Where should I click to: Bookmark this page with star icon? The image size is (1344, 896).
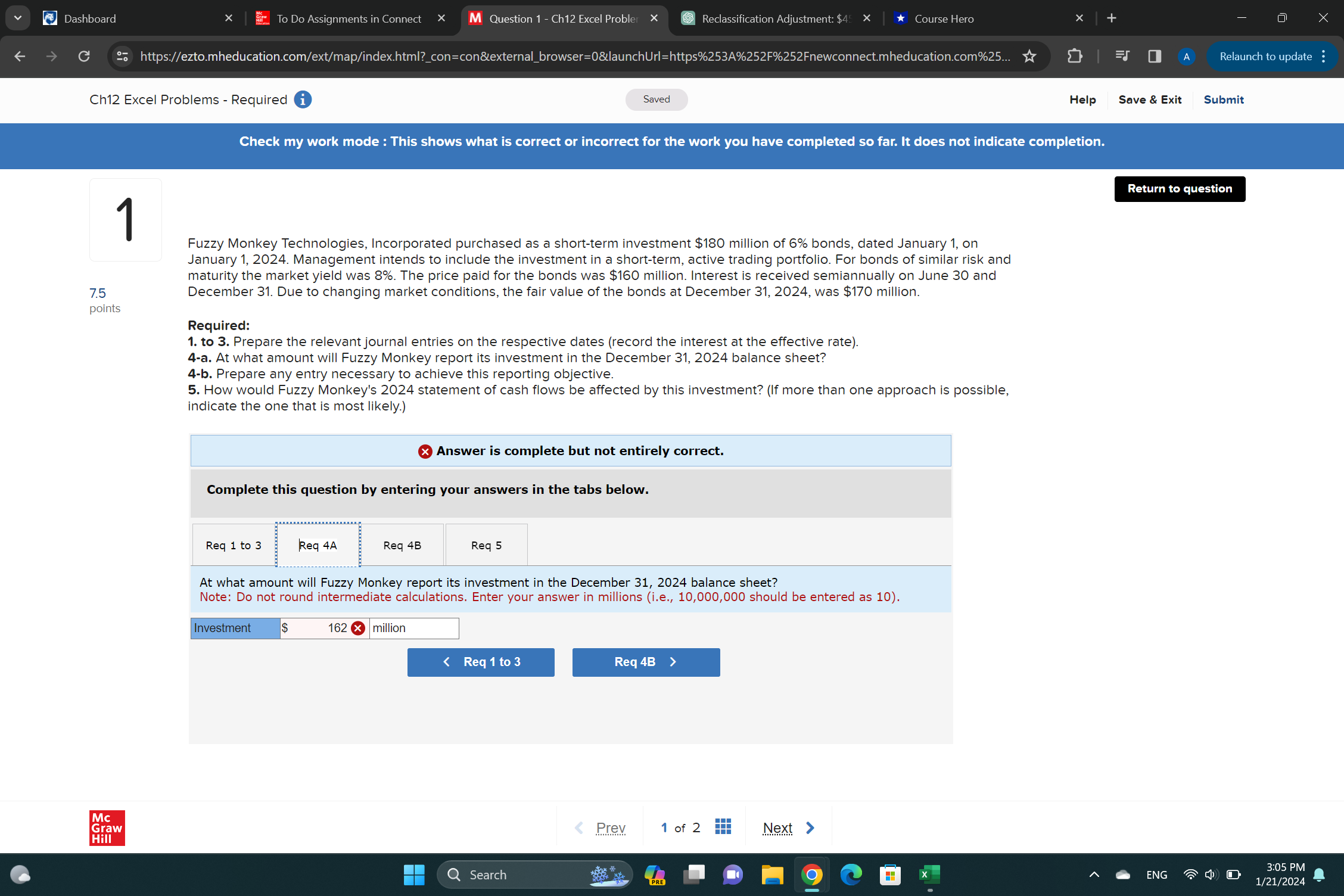click(1029, 57)
